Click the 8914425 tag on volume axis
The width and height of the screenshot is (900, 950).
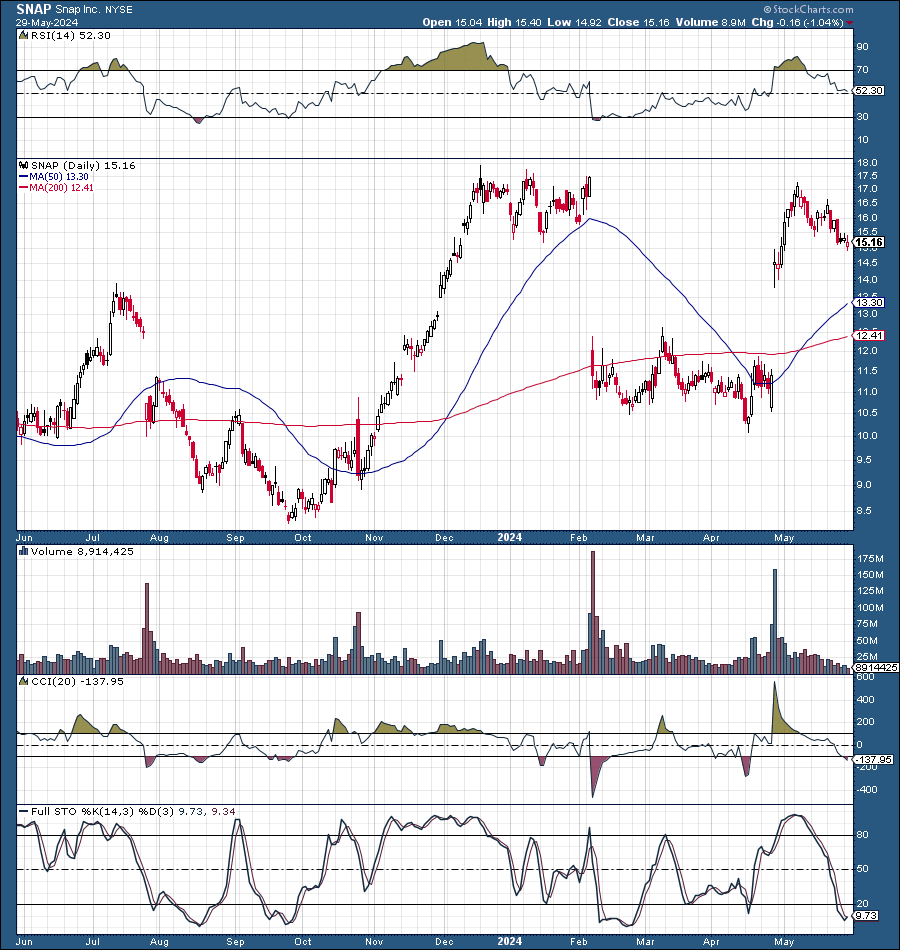click(x=876, y=667)
